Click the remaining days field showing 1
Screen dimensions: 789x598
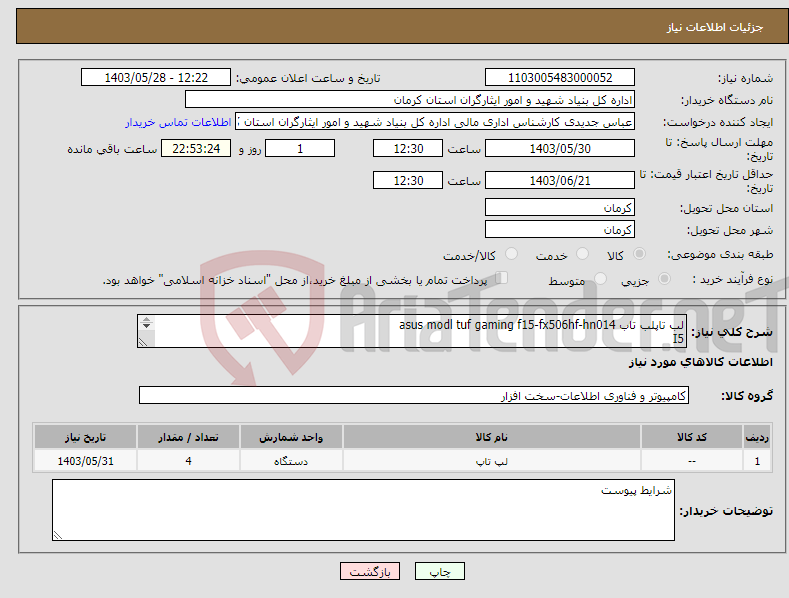coord(300,148)
